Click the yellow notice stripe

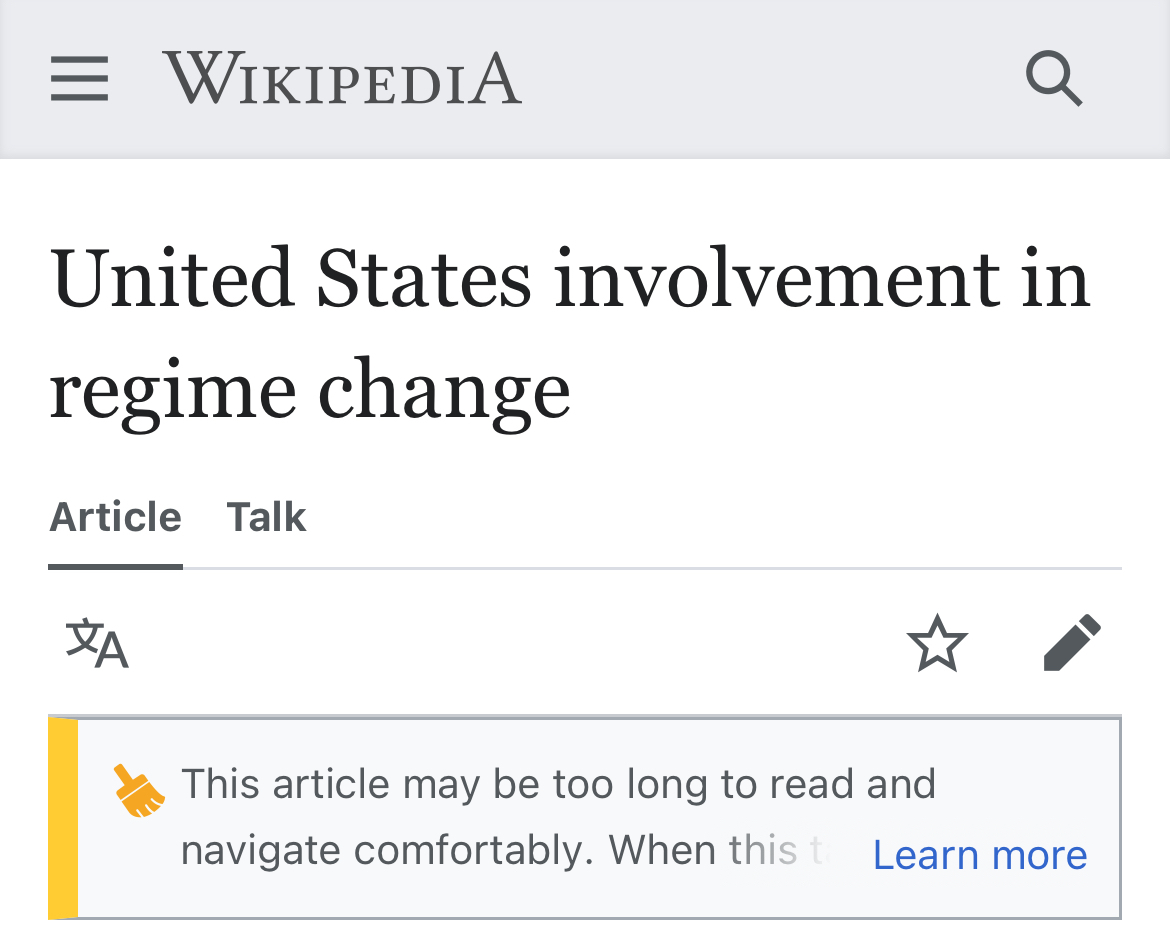[x=63, y=818]
